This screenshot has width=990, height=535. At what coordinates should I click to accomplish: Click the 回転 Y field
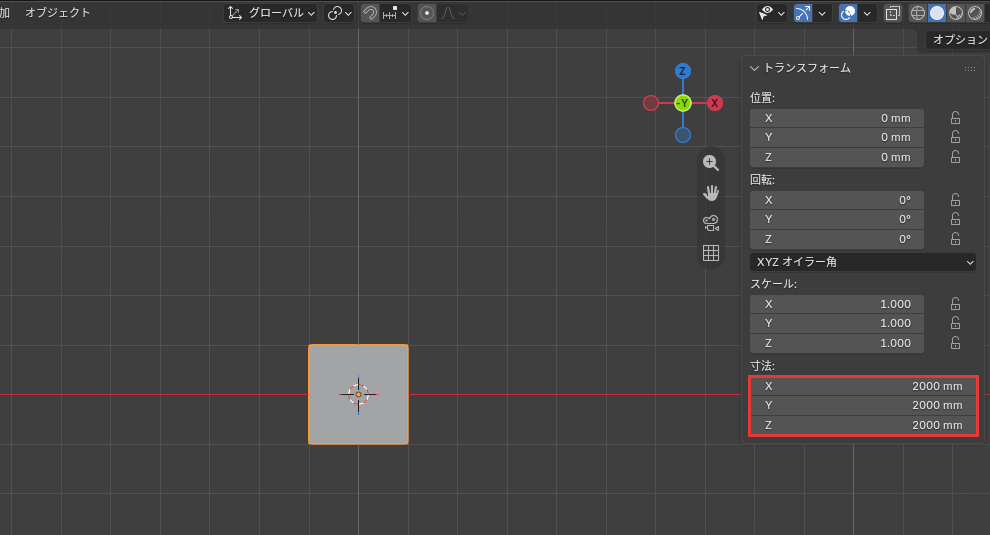tap(837, 219)
